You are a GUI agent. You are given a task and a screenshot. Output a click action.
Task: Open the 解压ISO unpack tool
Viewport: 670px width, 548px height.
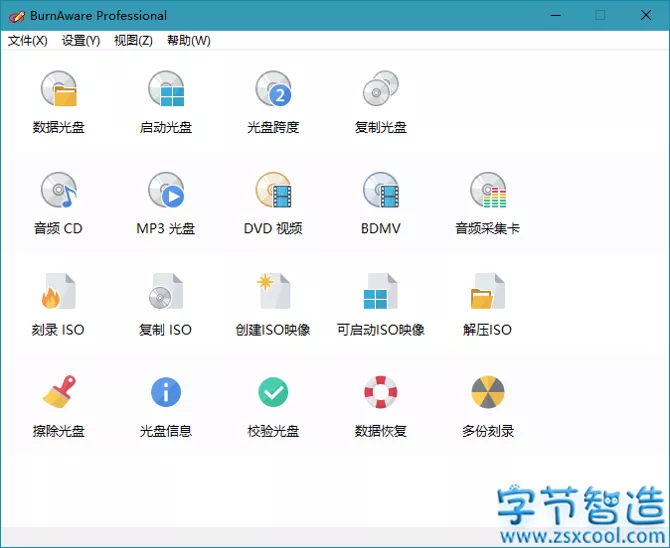coord(488,305)
